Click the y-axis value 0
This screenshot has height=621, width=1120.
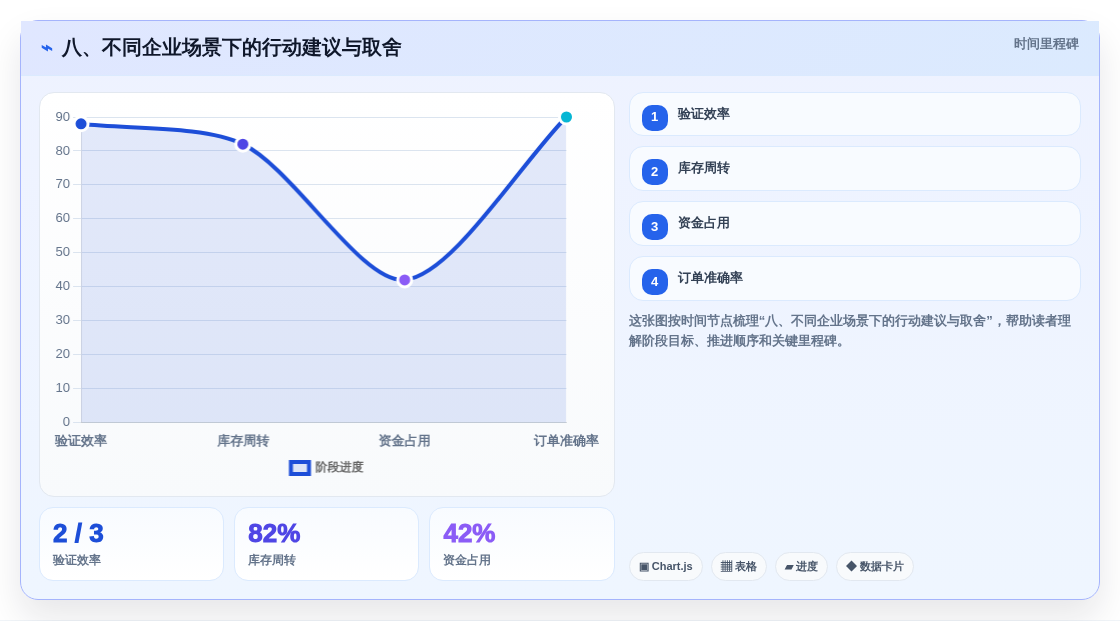coord(66,422)
